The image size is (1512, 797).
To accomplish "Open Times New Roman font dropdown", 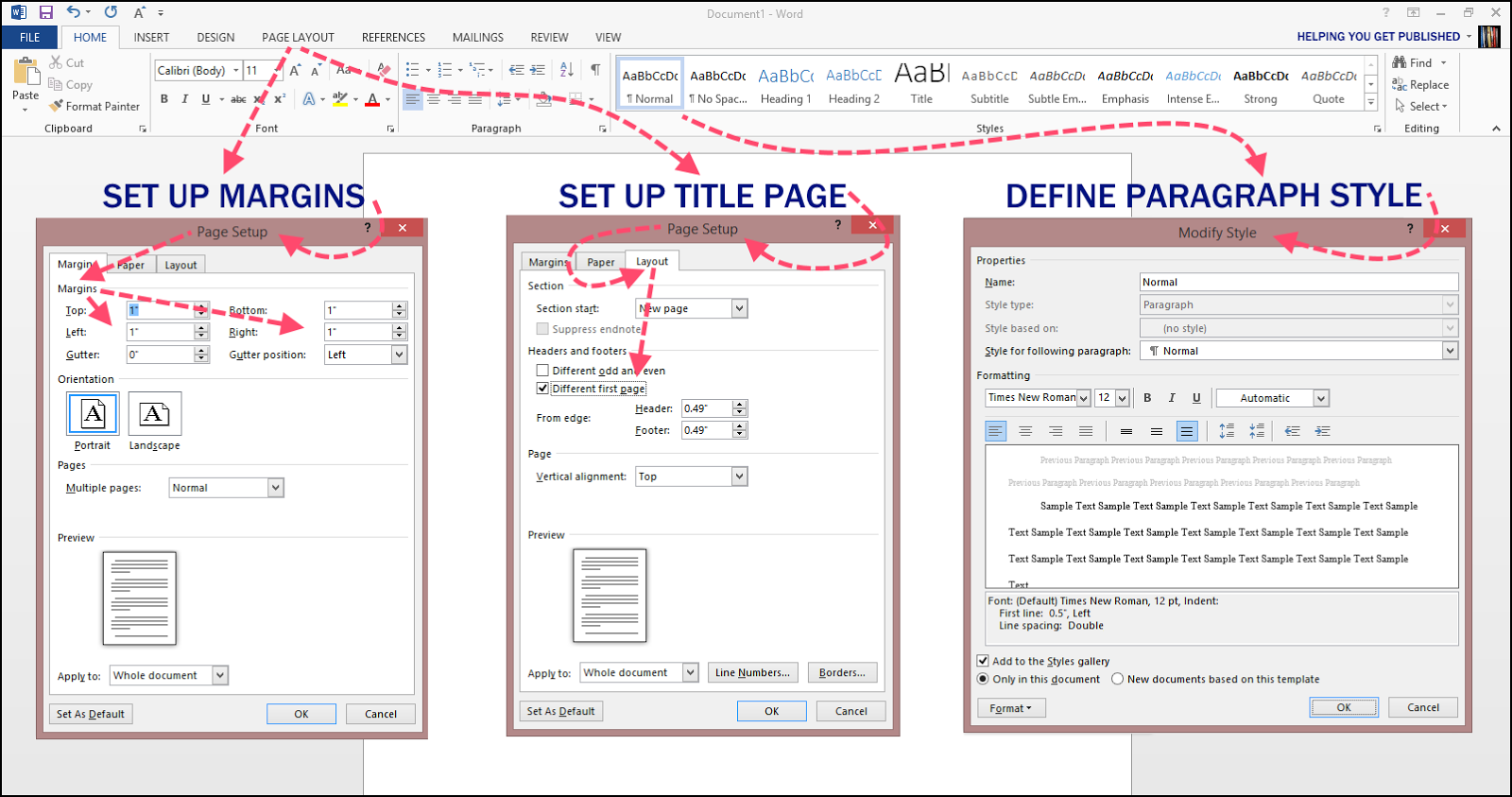I will click(1084, 398).
